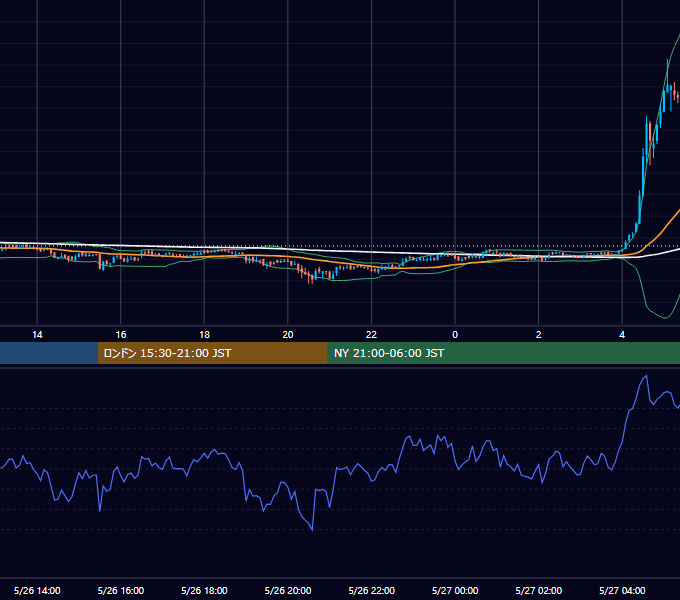
Task: Click the 5/26 16:00 label on the lower axis
Action: click(121, 590)
